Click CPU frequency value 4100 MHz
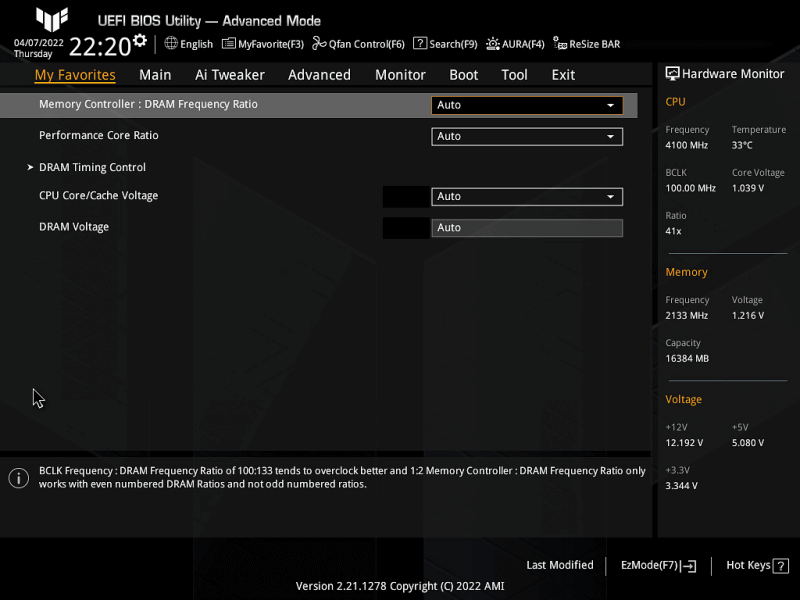800x600 pixels. [x=687, y=145]
